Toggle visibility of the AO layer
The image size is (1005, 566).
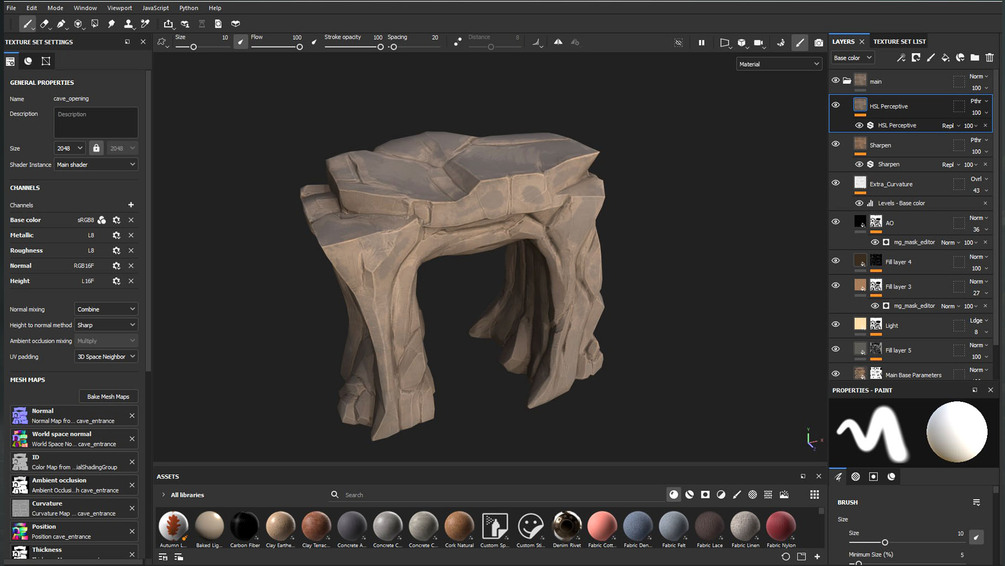pyautogui.click(x=836, y=222)
